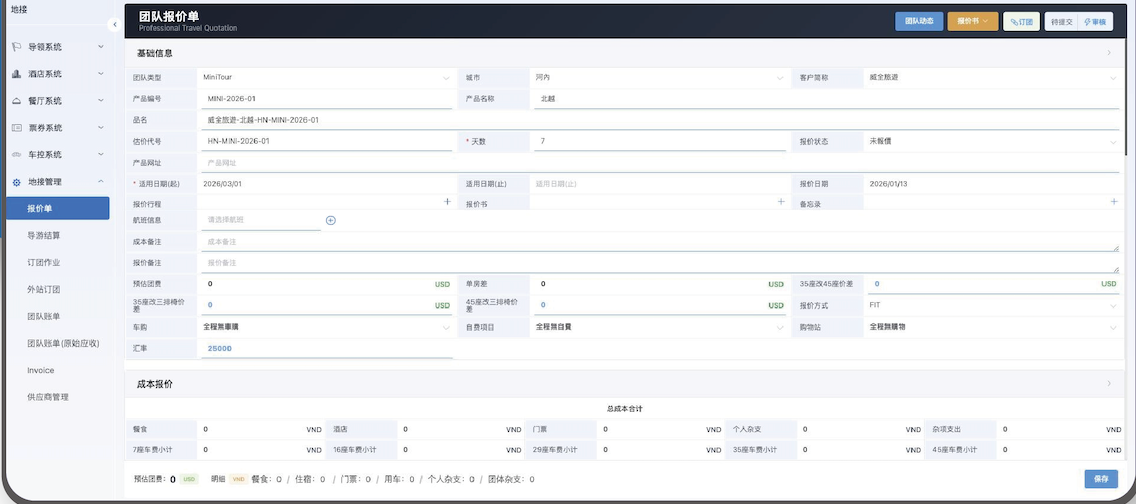This screenshot has height=504, width=1136.
Task: Open the 团队类型 dropdown showing MiniTour
Action: [325, 77]
